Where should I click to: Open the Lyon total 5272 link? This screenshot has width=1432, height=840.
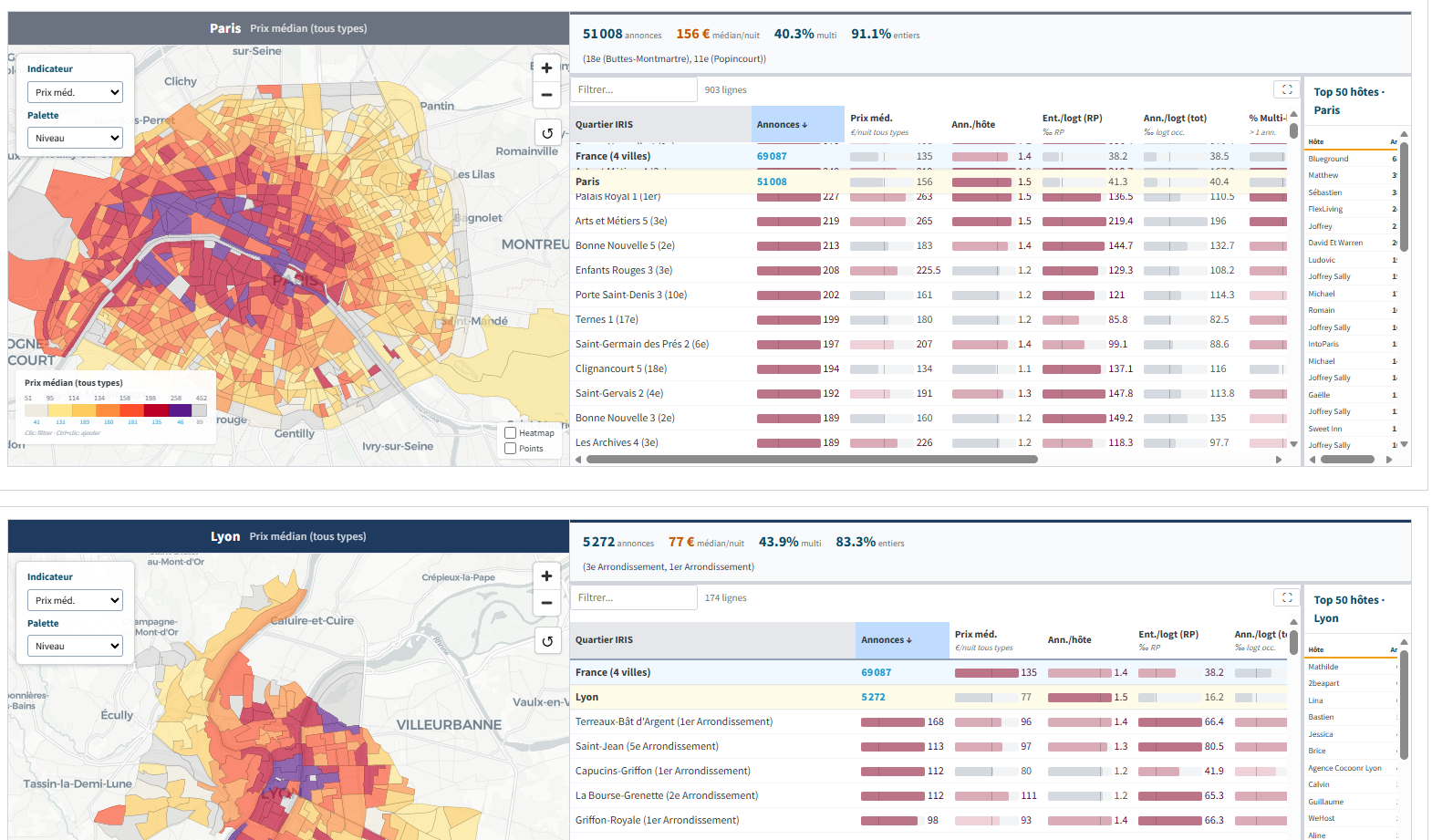click(x=873, y=697)
